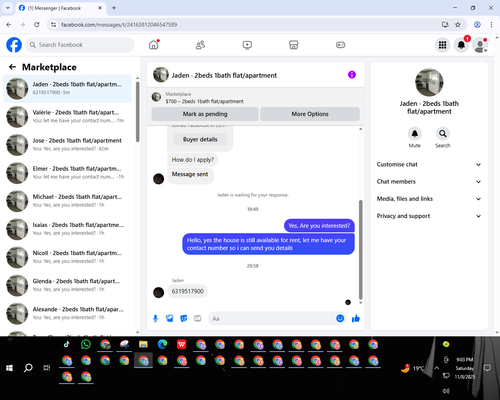This screenshot has width=500, height=400.
Task: Open the browser profile icon
Action: tap(477, 25)
